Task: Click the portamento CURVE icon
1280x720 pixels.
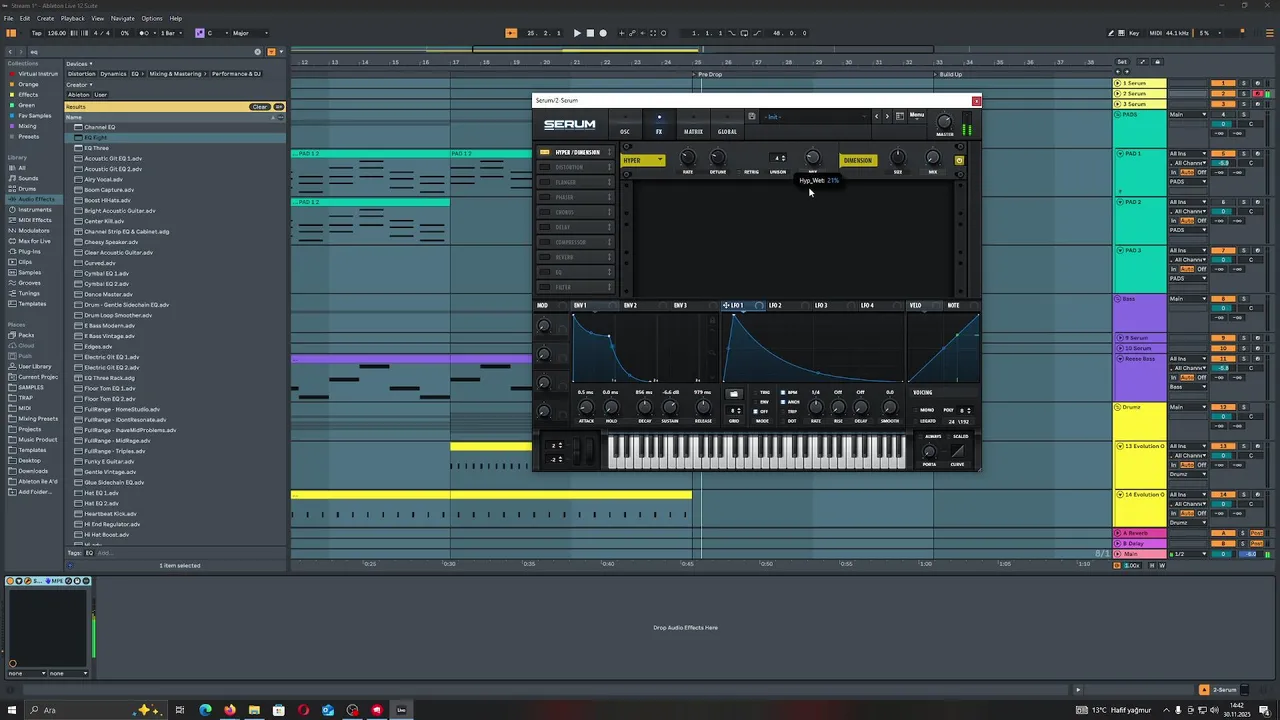Action: tap(958, 451)
